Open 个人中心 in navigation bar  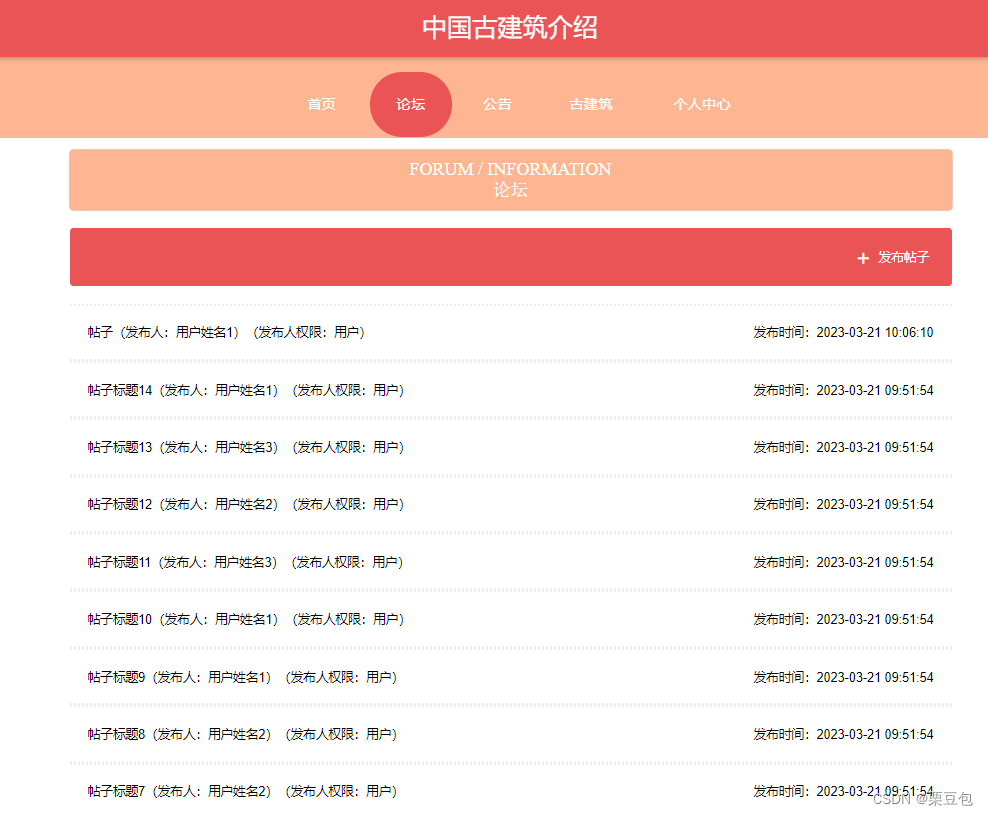pyautogui.click(x=702, y=104)
